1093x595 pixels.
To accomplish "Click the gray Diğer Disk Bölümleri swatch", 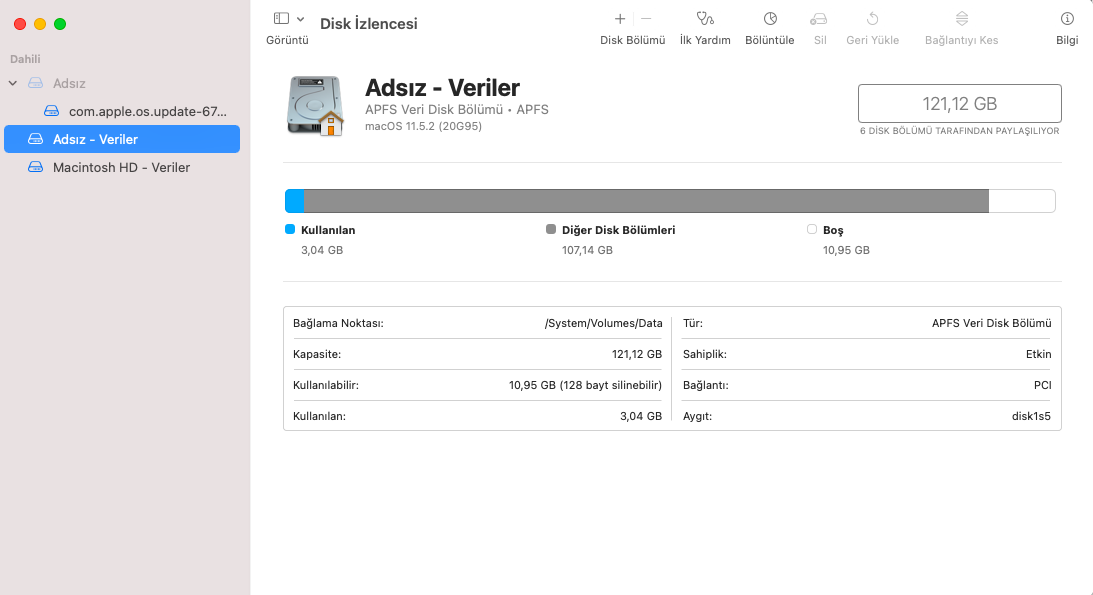I will 551,229.
